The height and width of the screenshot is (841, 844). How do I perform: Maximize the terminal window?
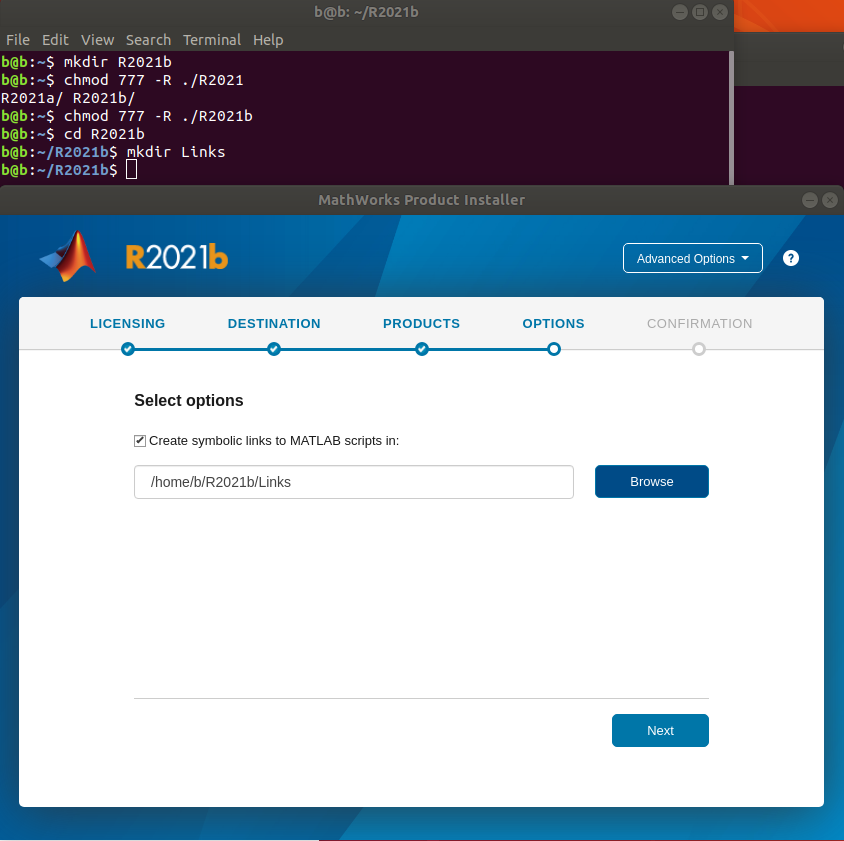tap(700, 12)
